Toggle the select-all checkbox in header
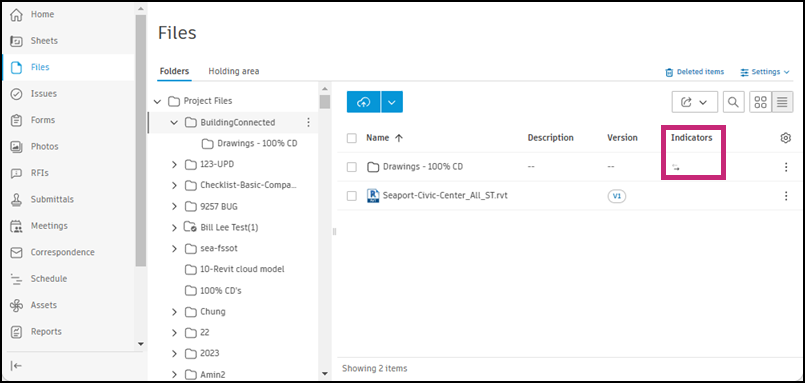The image size is (805, 383). click(352, 138)
